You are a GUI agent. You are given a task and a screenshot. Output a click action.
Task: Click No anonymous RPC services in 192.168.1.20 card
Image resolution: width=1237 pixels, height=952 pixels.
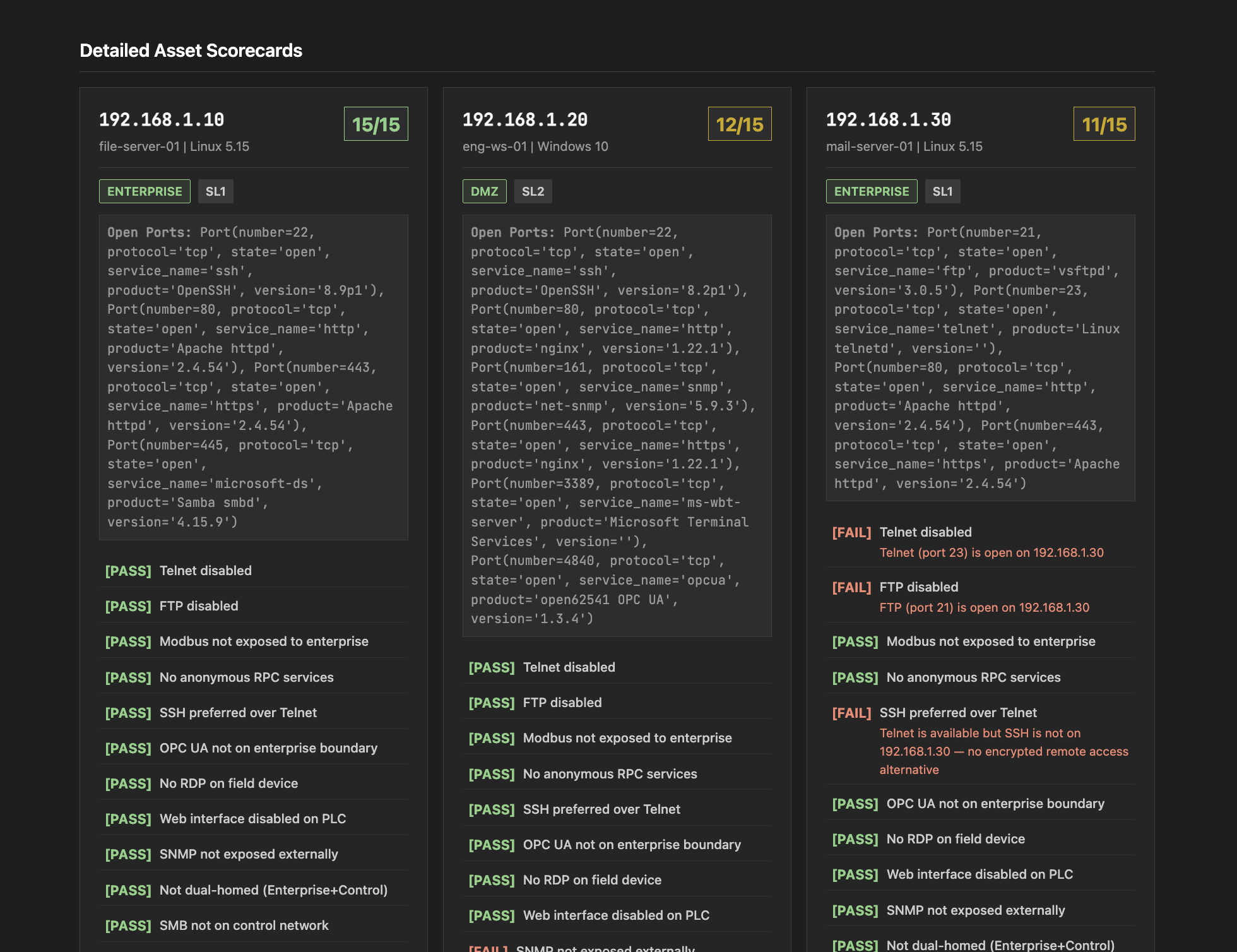tap(617, 774)
